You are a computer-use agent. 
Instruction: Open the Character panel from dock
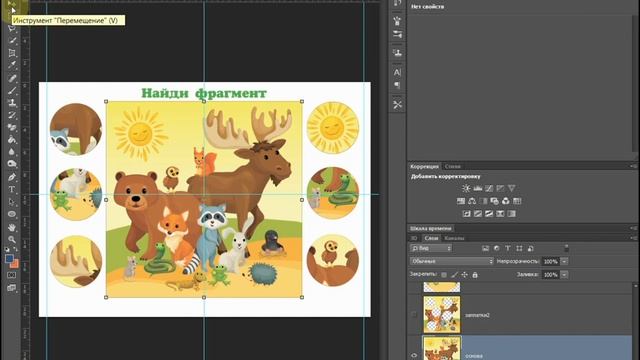397,73
